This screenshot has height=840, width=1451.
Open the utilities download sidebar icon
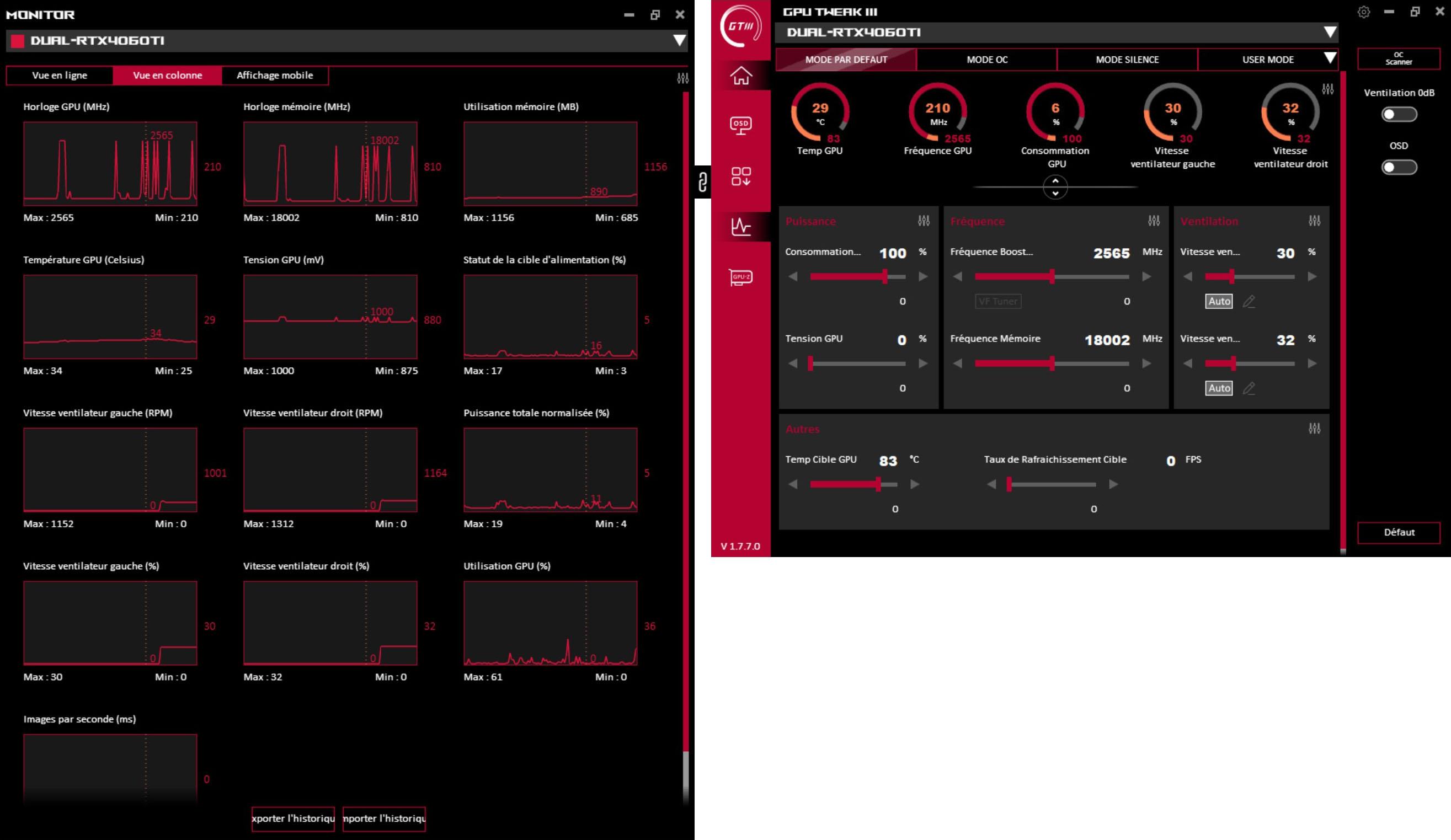coord(740,176)
